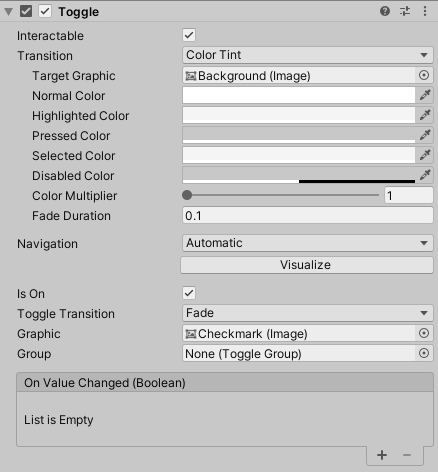The height and width of the screenshot is (472, 438).
Task: Open Toggle component three-dot menu
Action: (x=425, y=11)
